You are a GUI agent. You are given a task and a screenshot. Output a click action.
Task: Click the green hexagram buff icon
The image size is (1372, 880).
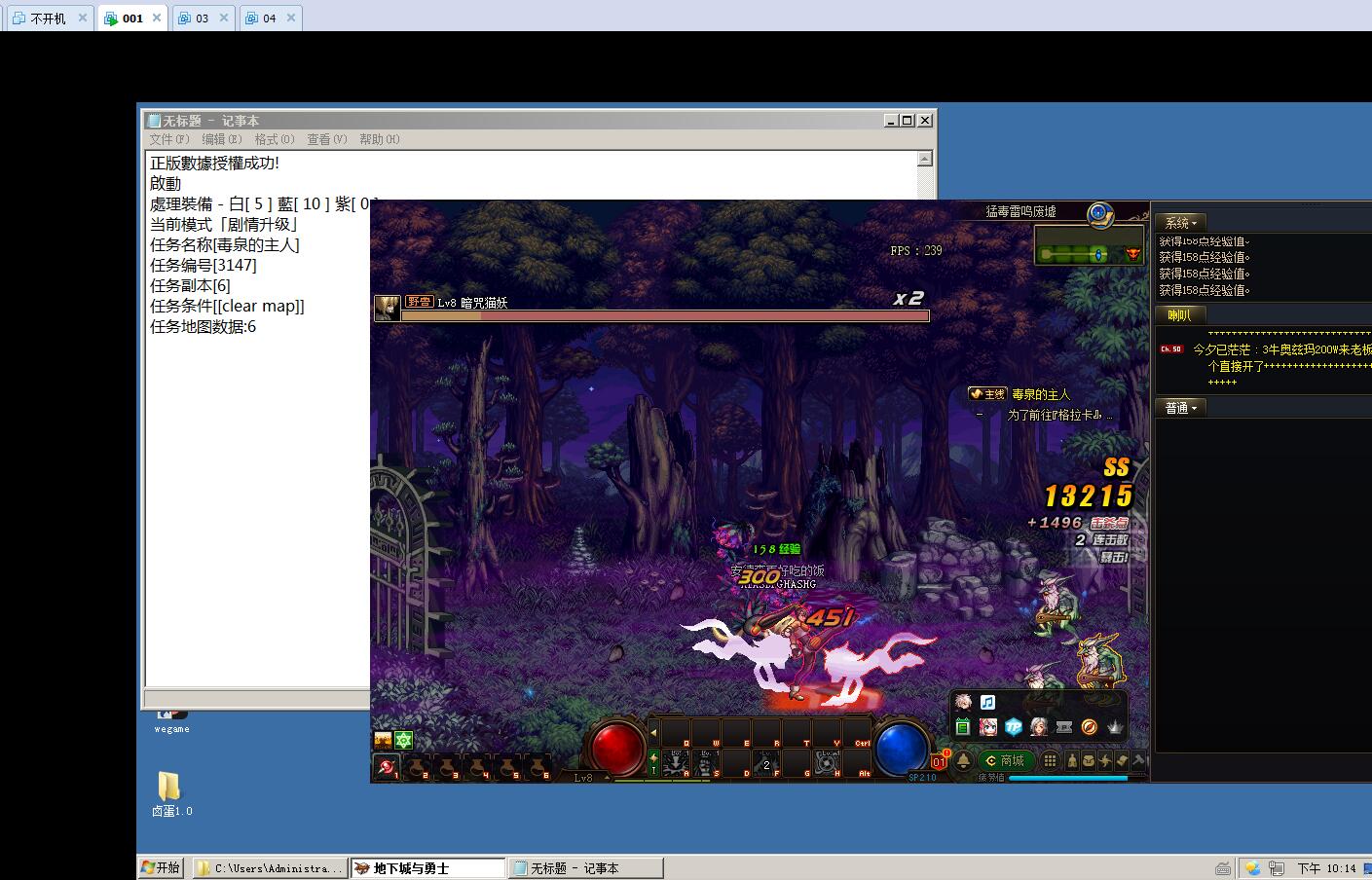(x=404, y=740)
